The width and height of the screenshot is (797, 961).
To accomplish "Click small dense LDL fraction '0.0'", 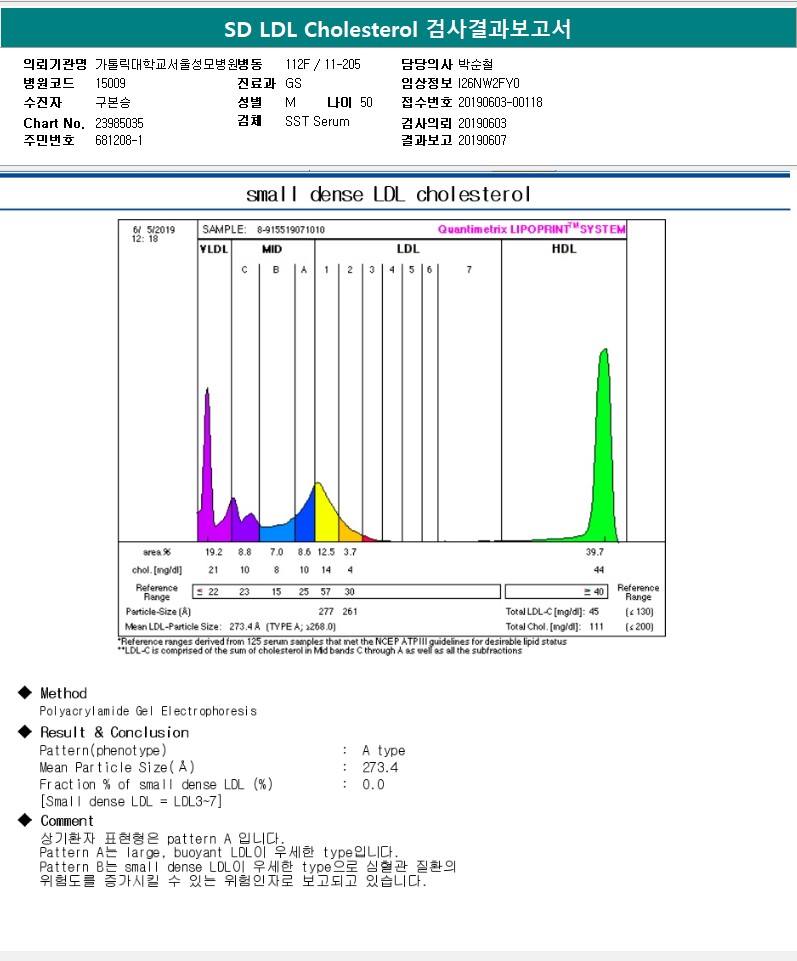I will [x=373, y=784].
